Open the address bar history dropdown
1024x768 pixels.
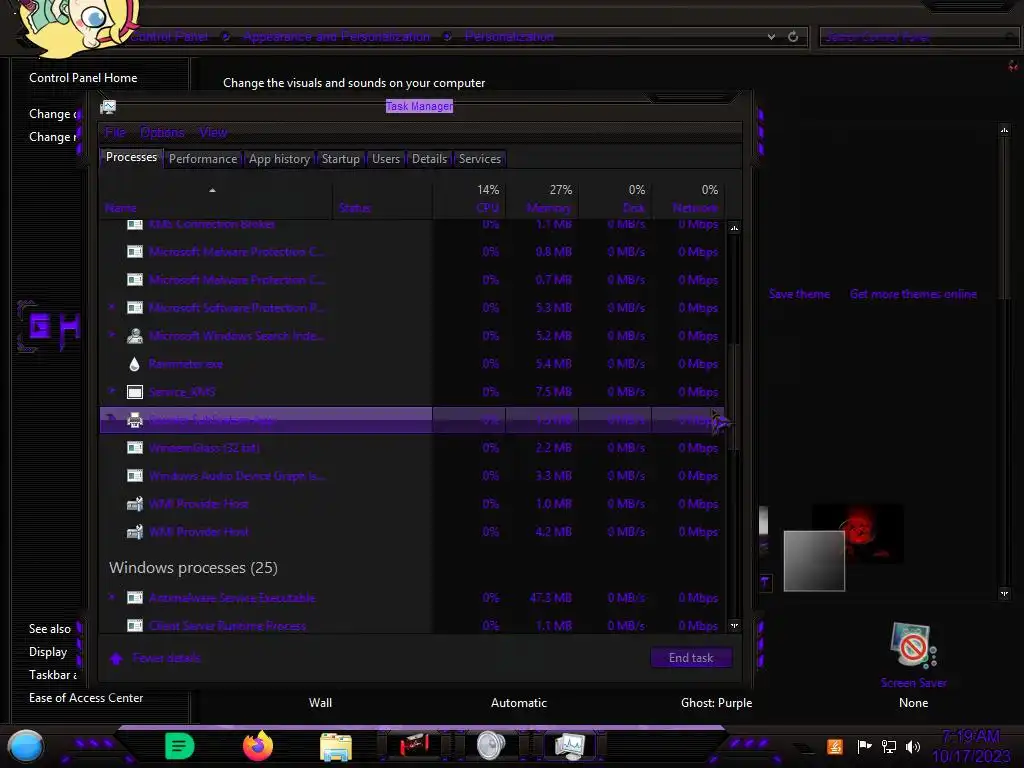coord(771,37)
